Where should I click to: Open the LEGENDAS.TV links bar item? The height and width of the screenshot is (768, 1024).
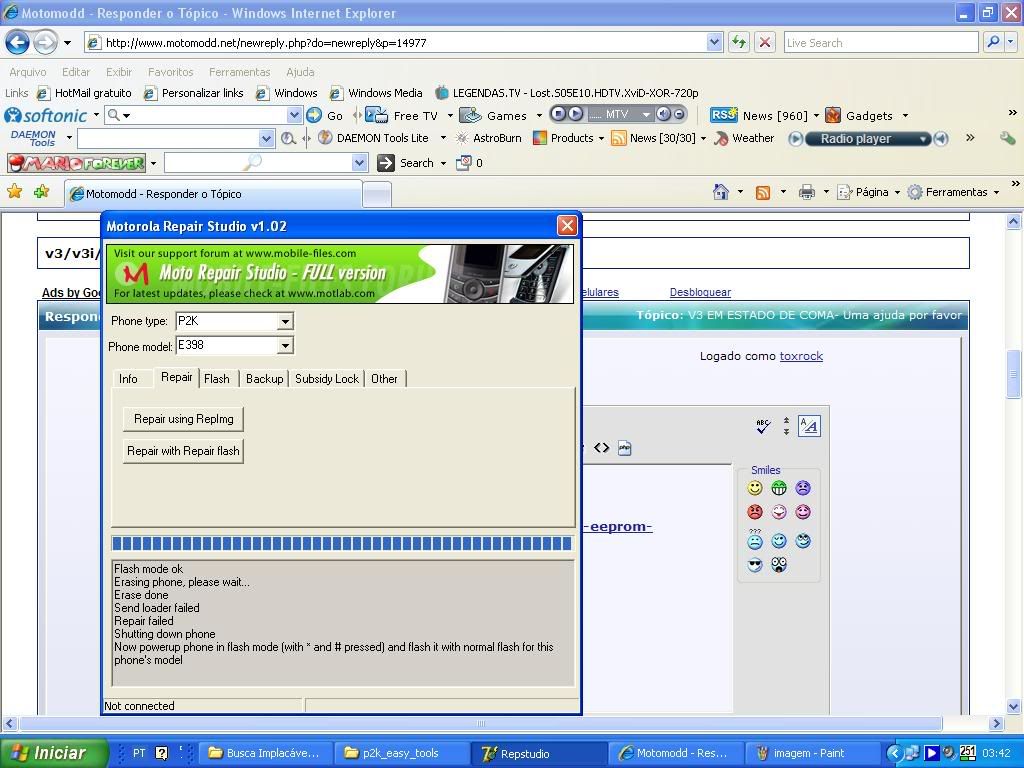tap(567, 93)
